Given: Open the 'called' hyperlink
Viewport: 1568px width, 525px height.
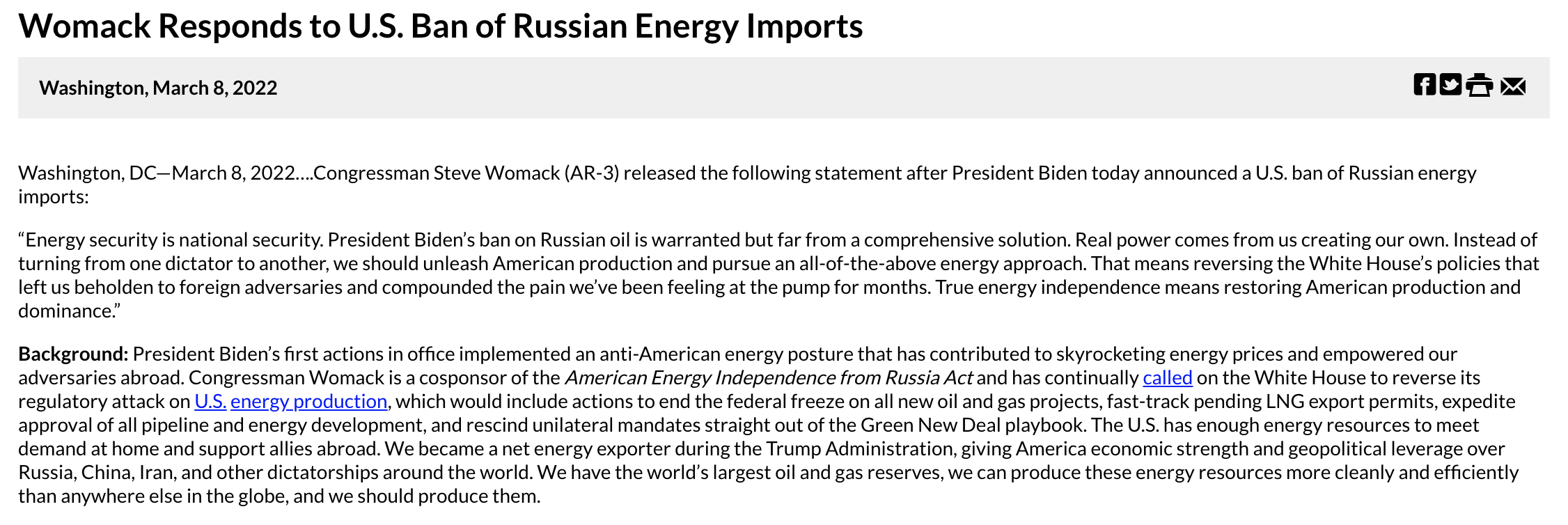Looking at the screenshot, I should [x=1167, y=378].
